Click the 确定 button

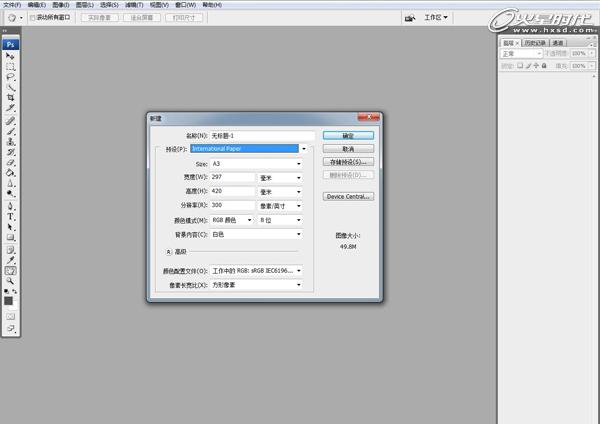[x=348, y=135]
